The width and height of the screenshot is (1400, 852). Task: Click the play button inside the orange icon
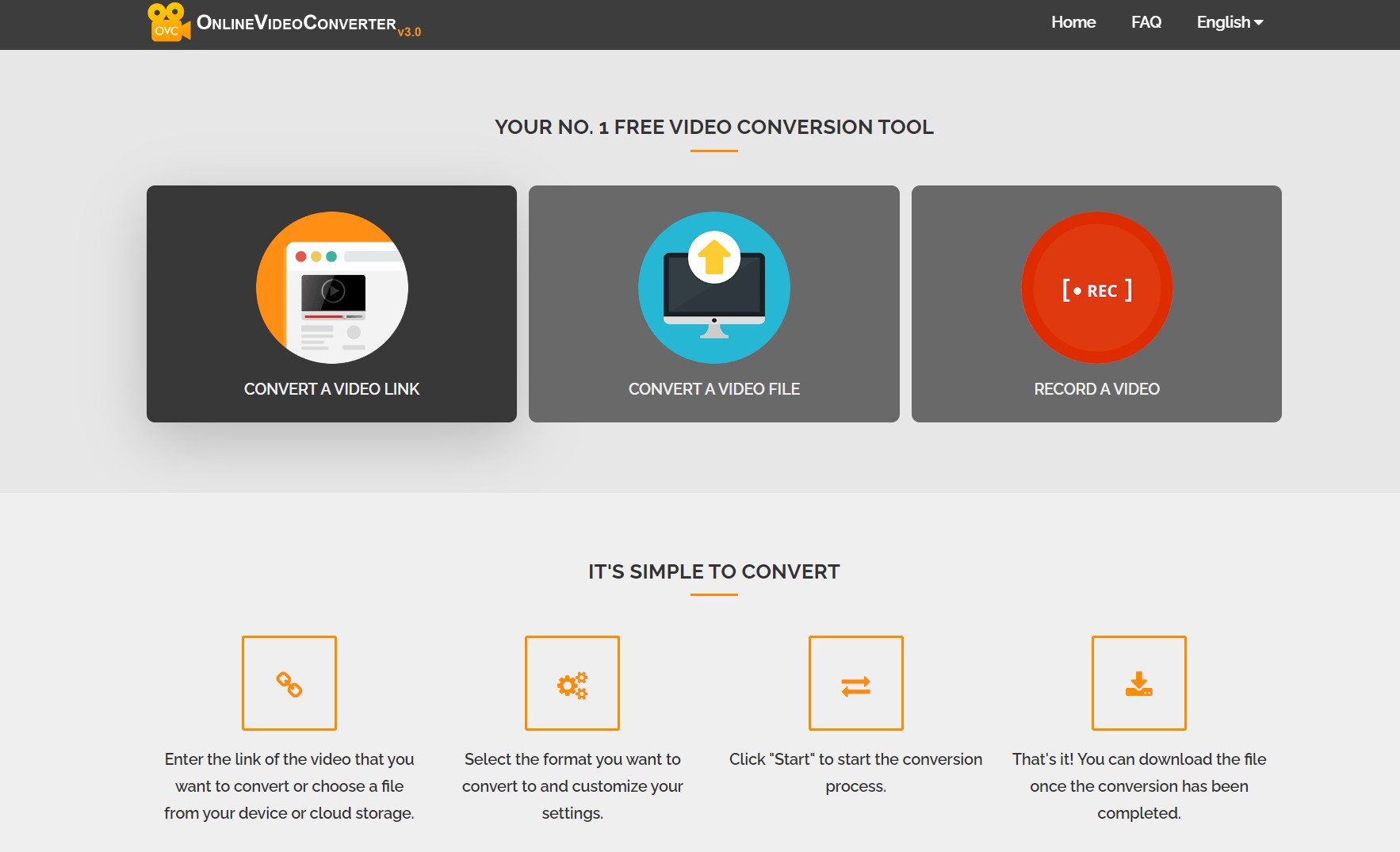[x=332, y=292]
